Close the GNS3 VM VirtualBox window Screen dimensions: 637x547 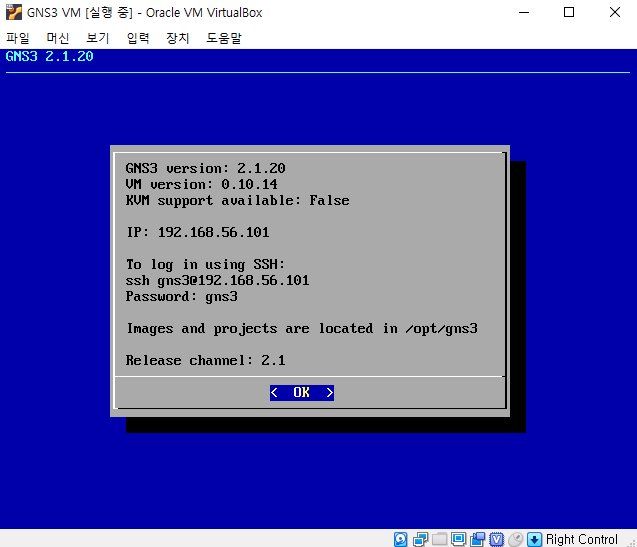tap(615, 12)
